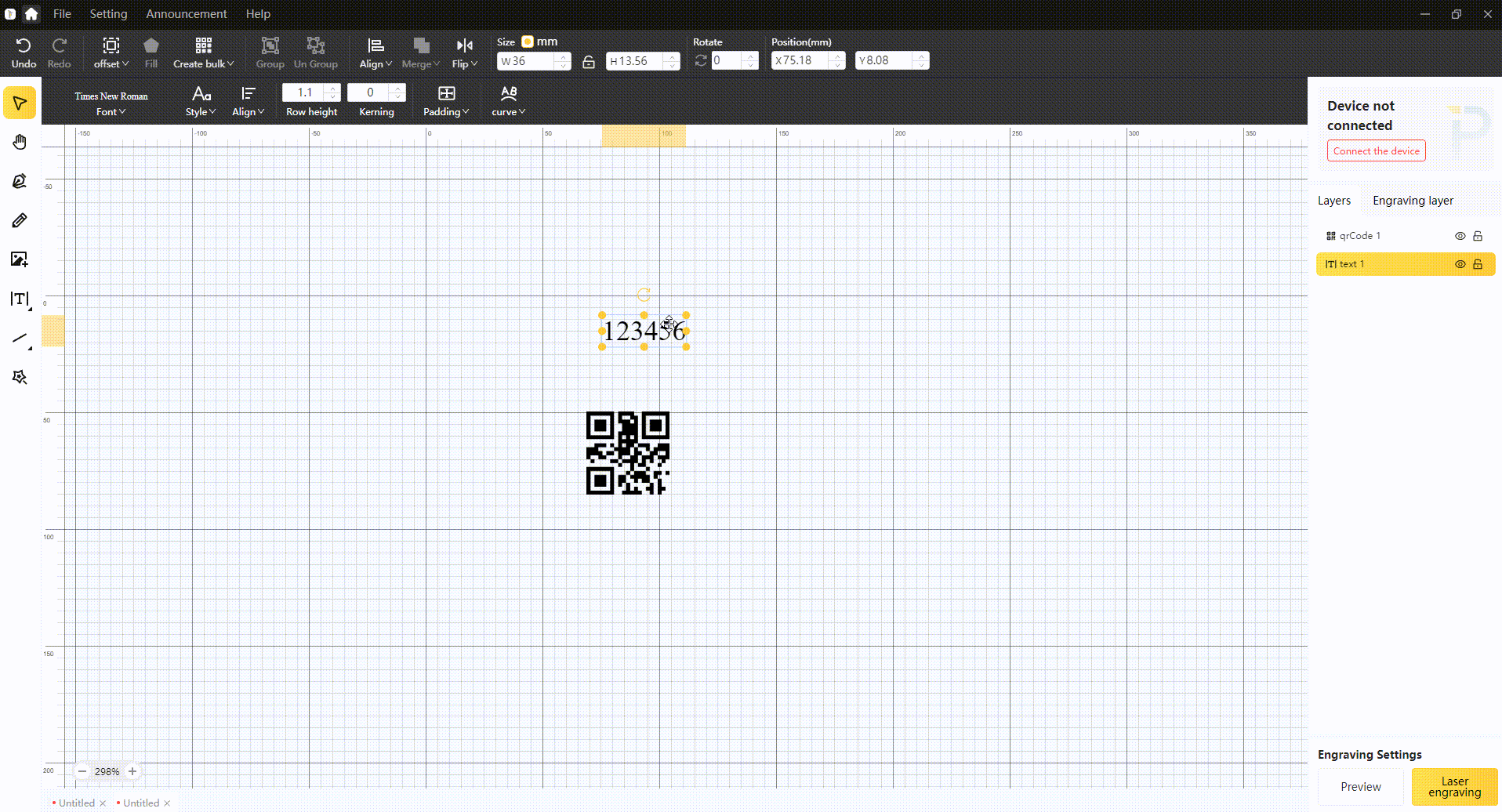Select the insert image tool

[20, 259]
